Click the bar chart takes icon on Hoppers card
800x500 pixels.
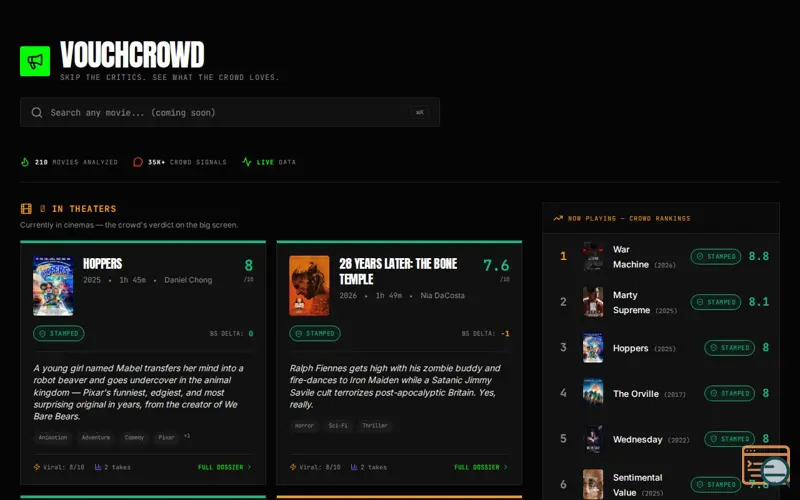pyautogui.click(x=98, y=467)
